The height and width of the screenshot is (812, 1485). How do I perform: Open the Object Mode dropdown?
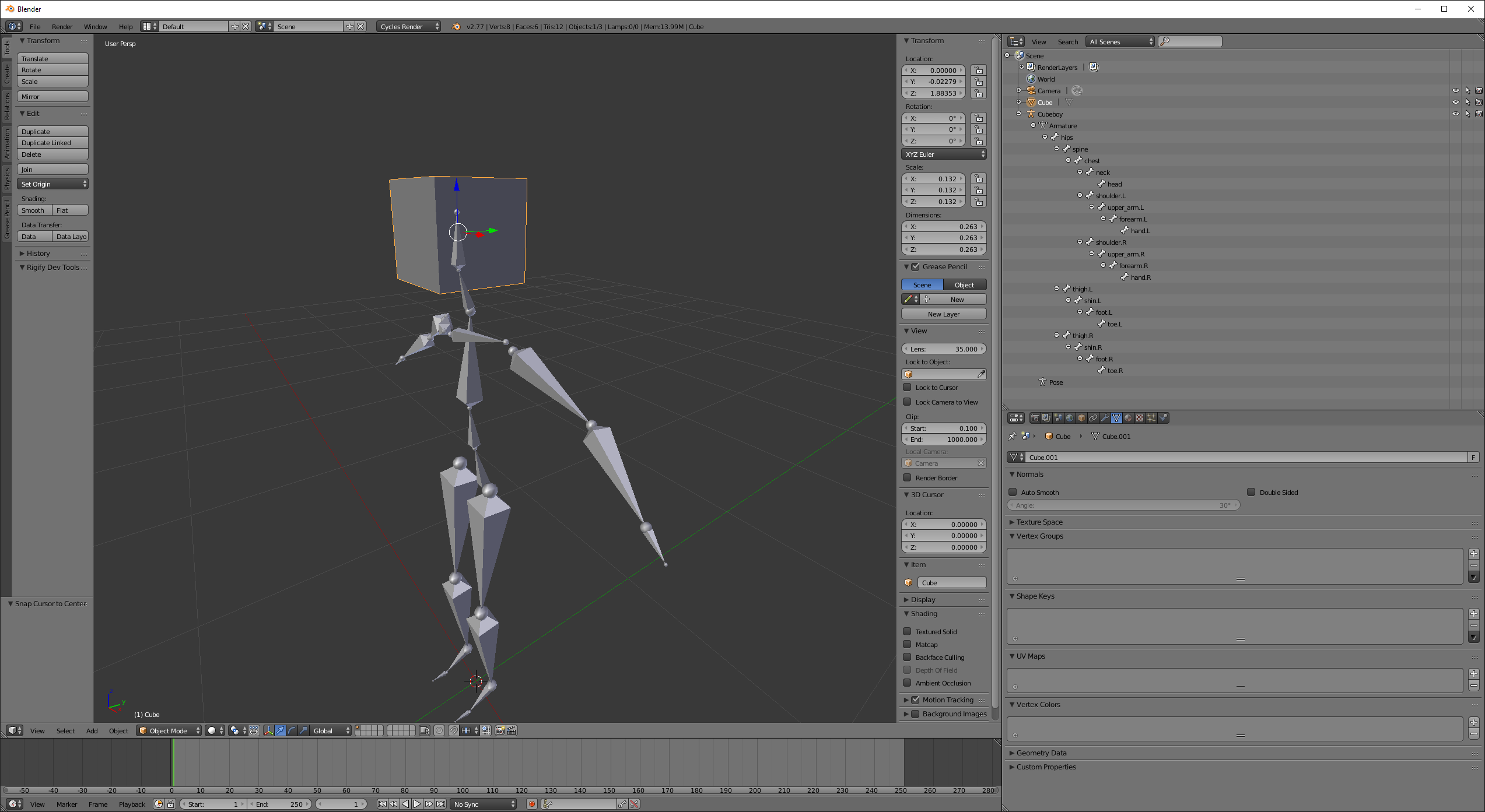coord(169,730)
